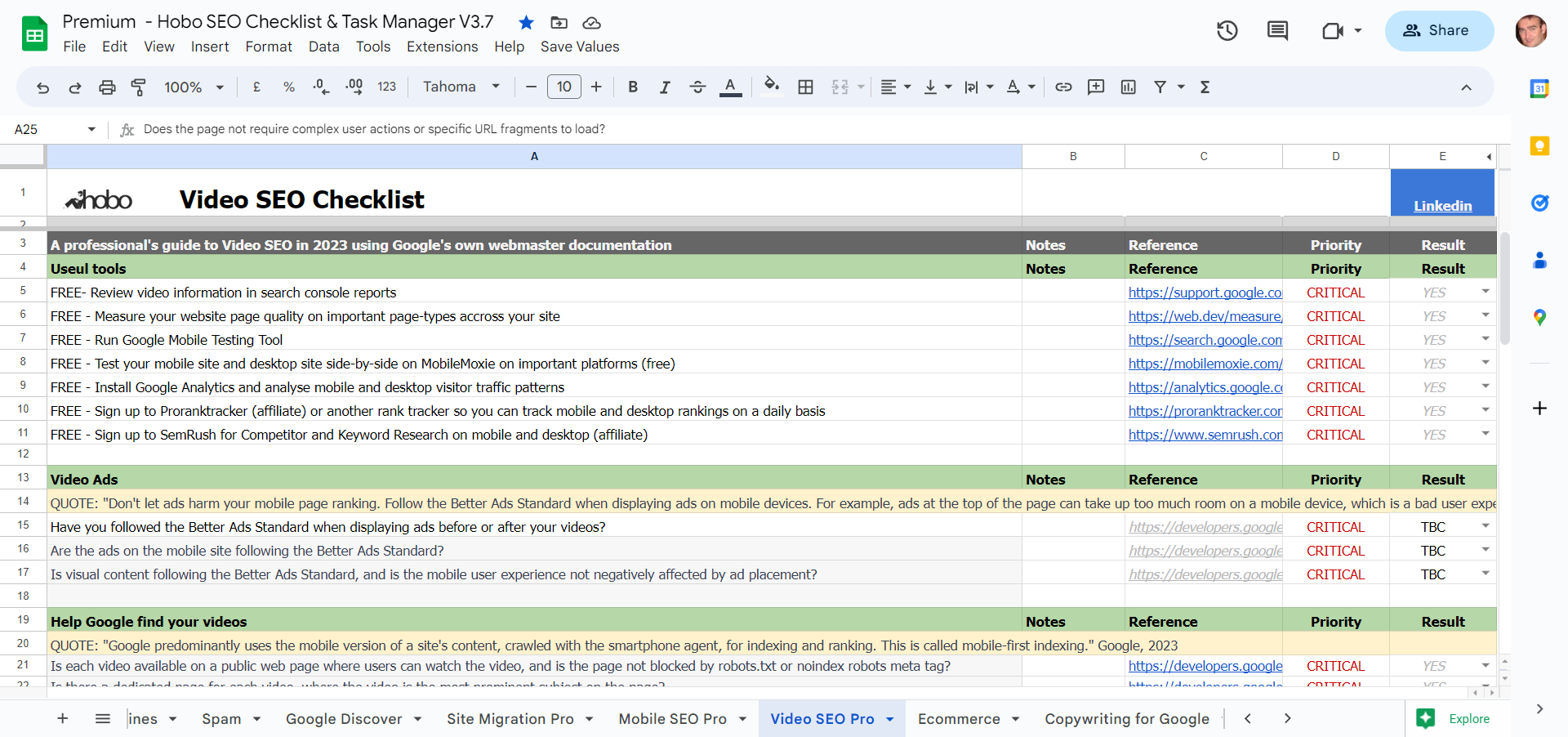1568x737 pixels.
Task: Open Google Tasks side panel
Action: point(1539,203)
